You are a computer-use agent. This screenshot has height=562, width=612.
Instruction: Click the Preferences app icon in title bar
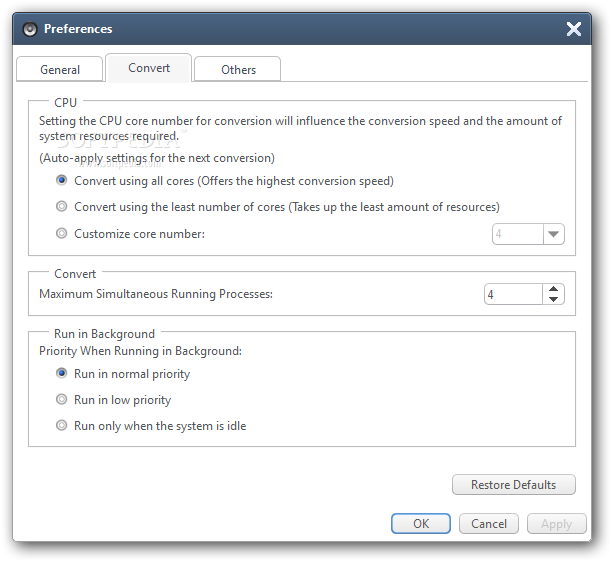coord(30,29)
